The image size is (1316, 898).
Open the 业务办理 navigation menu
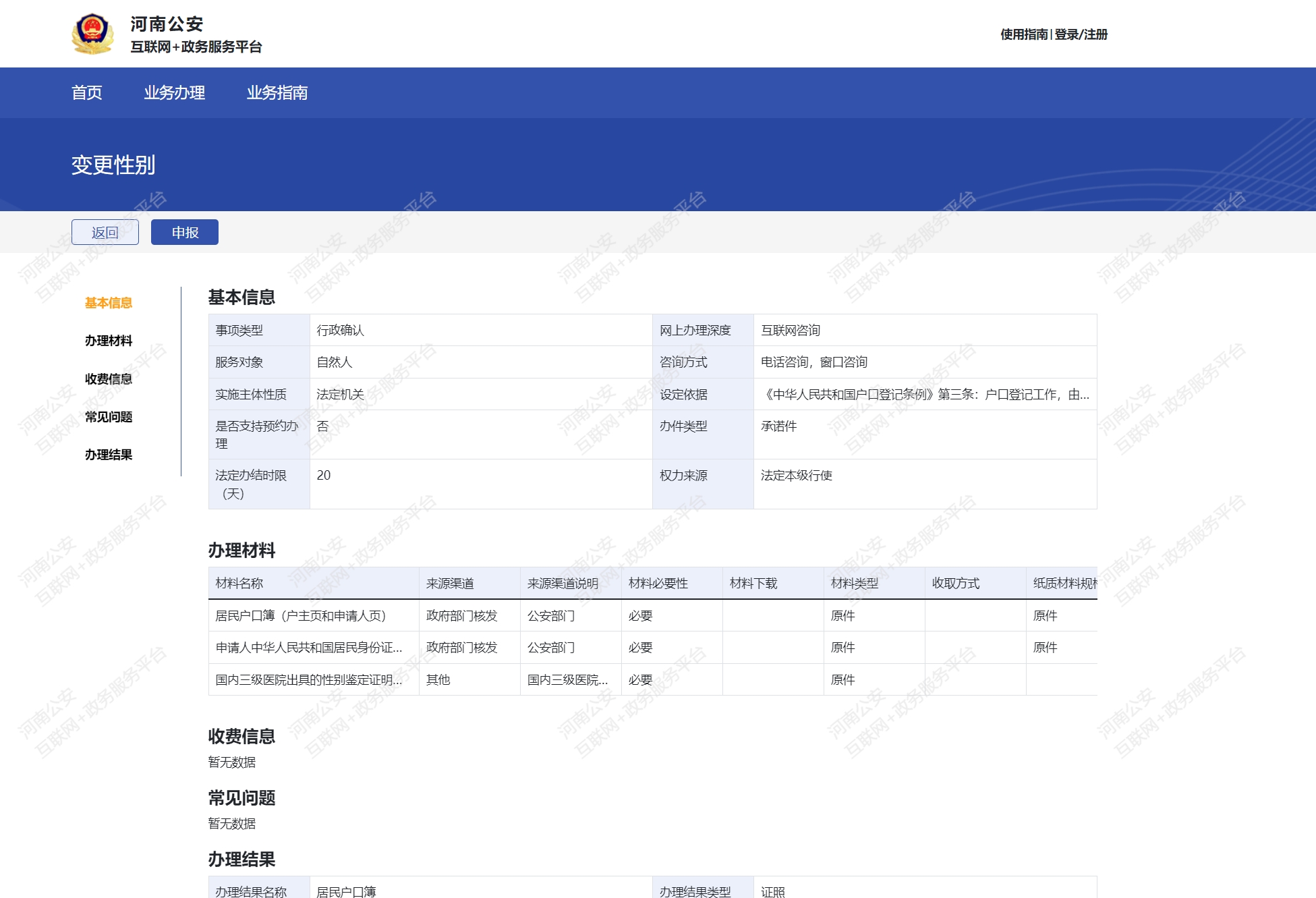click(x=174, y=92)
